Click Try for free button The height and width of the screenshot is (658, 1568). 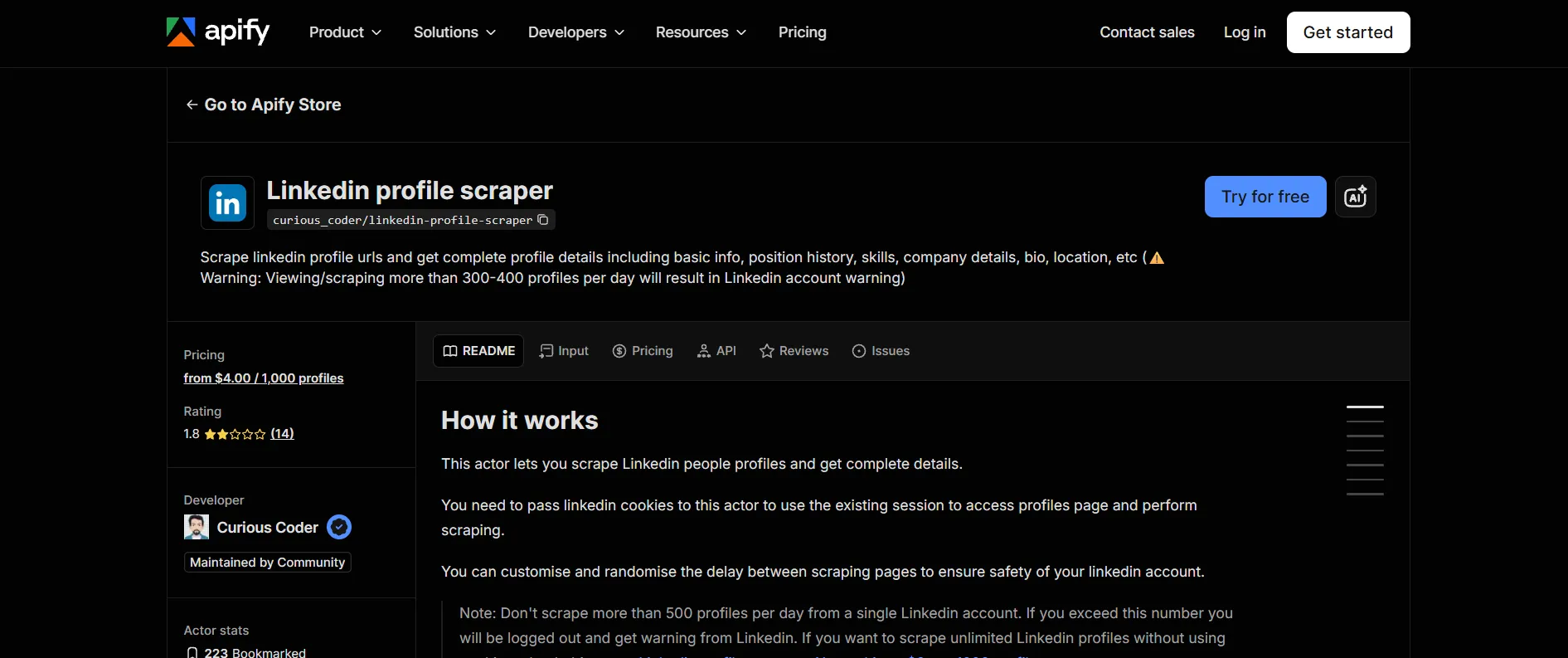point(1265,197)
